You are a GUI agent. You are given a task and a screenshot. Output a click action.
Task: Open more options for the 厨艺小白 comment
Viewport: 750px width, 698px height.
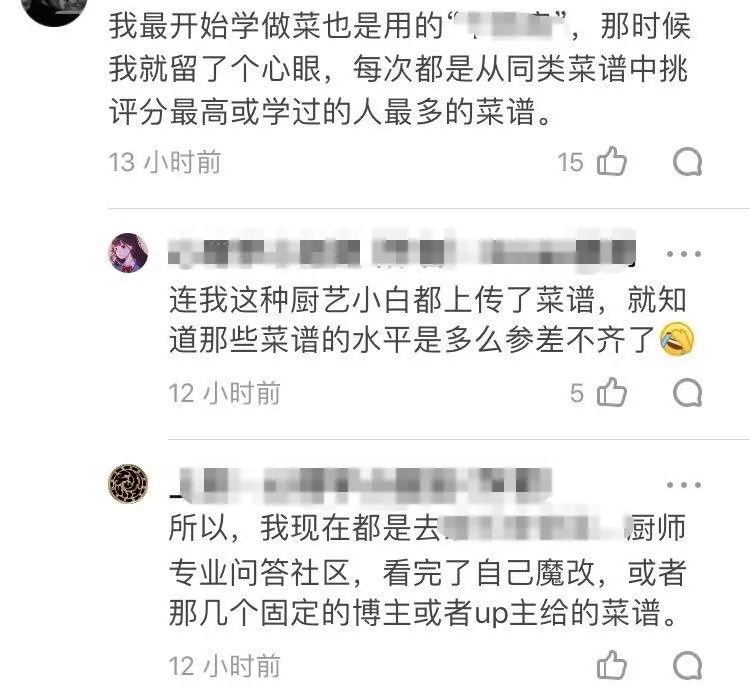pyautogui.click(x=684, y=254)
